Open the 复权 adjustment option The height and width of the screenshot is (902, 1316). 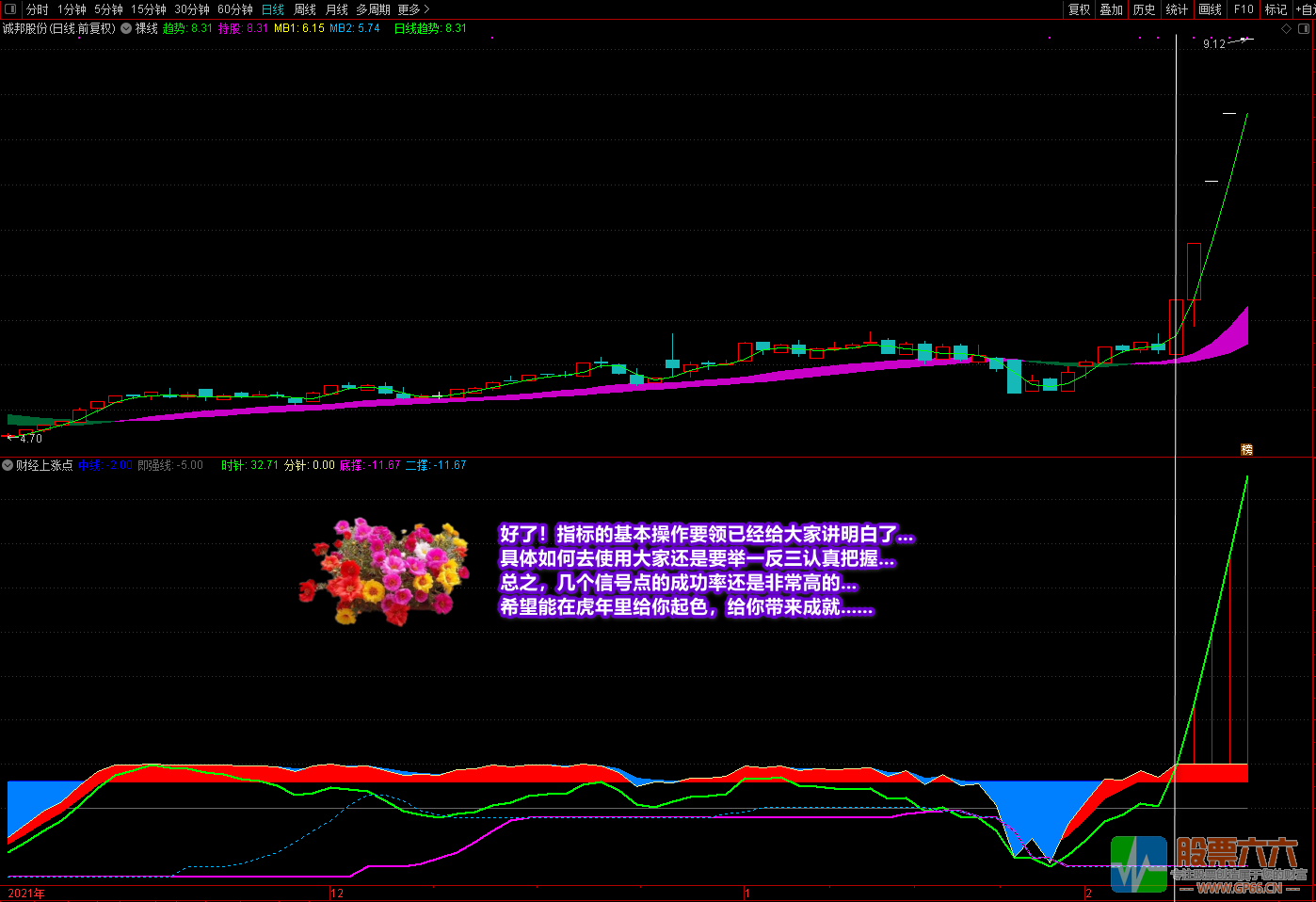point(1079,9)
